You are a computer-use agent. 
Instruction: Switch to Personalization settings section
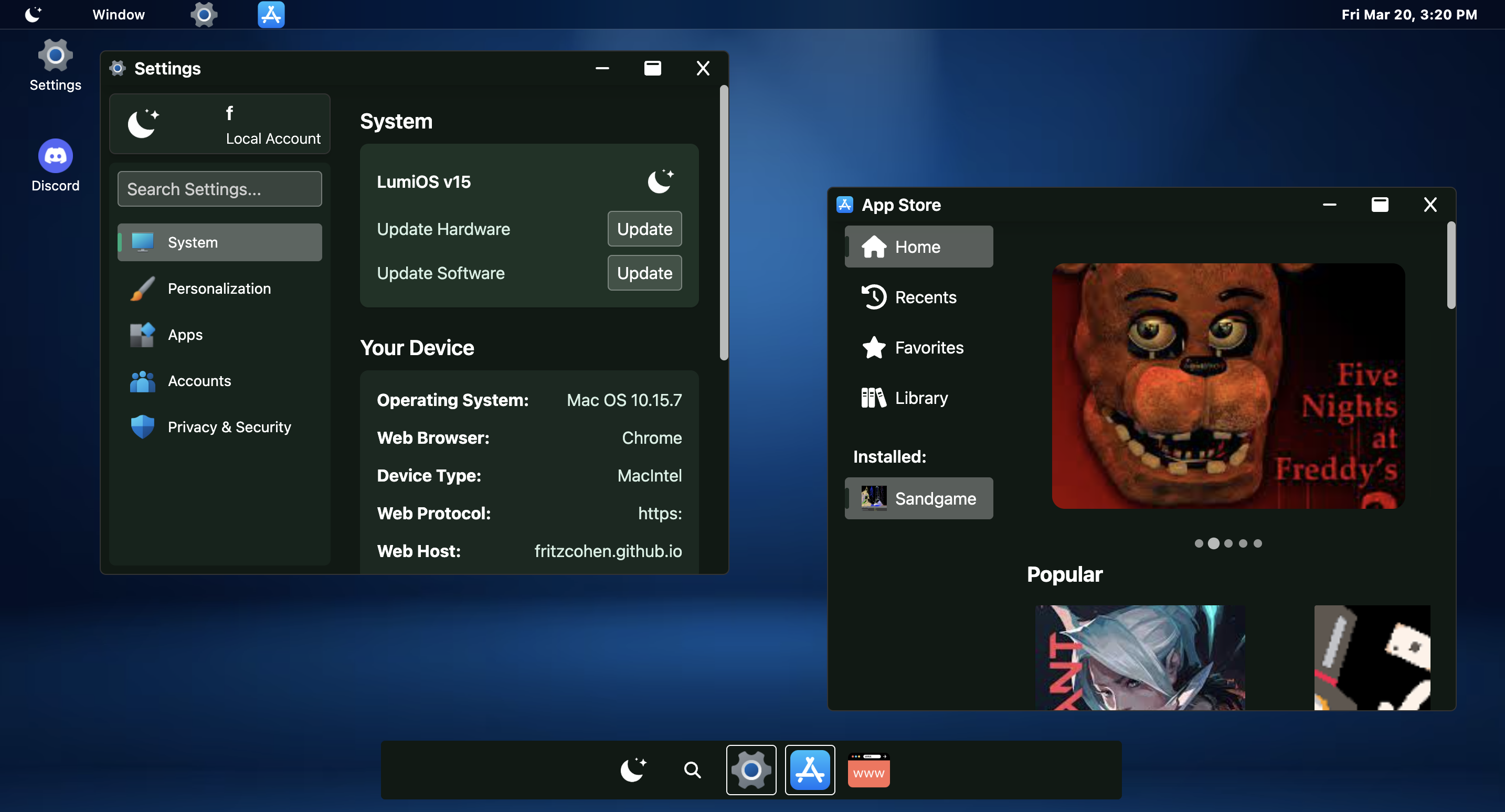click(219, 289)
